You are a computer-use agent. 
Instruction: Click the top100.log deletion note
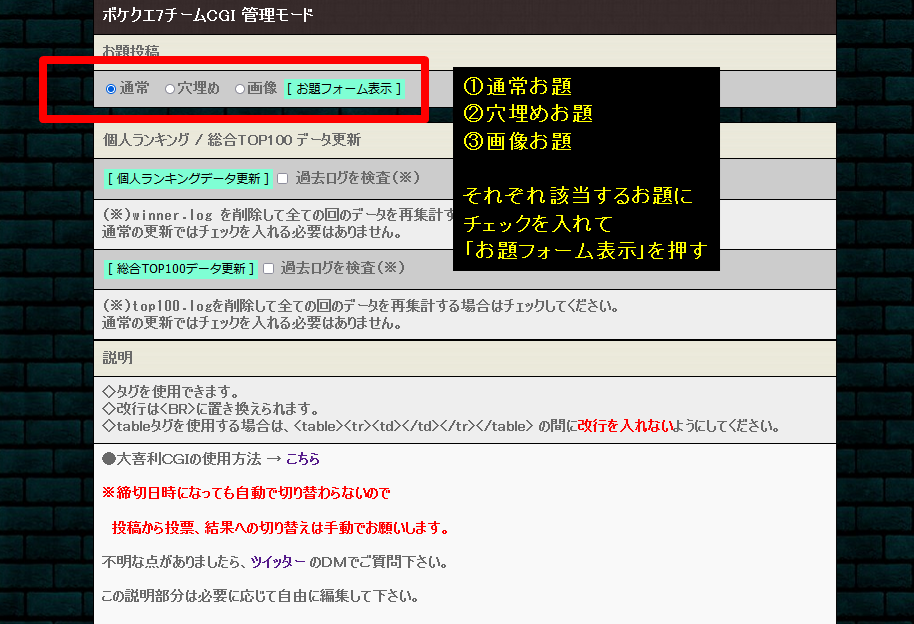pyautogui.click(x=360, y=314)
